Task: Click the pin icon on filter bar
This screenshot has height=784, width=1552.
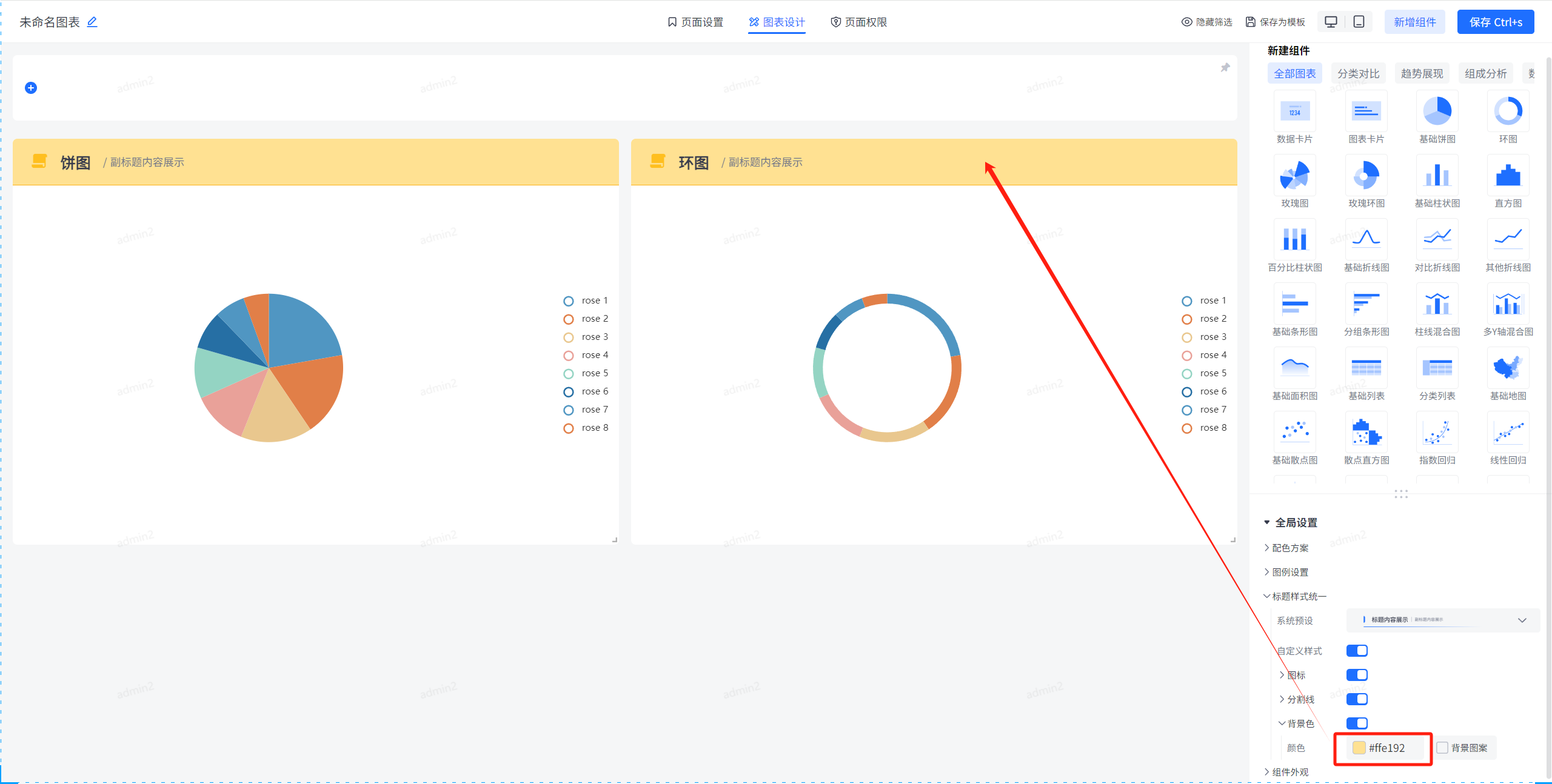Action: 1225,67
